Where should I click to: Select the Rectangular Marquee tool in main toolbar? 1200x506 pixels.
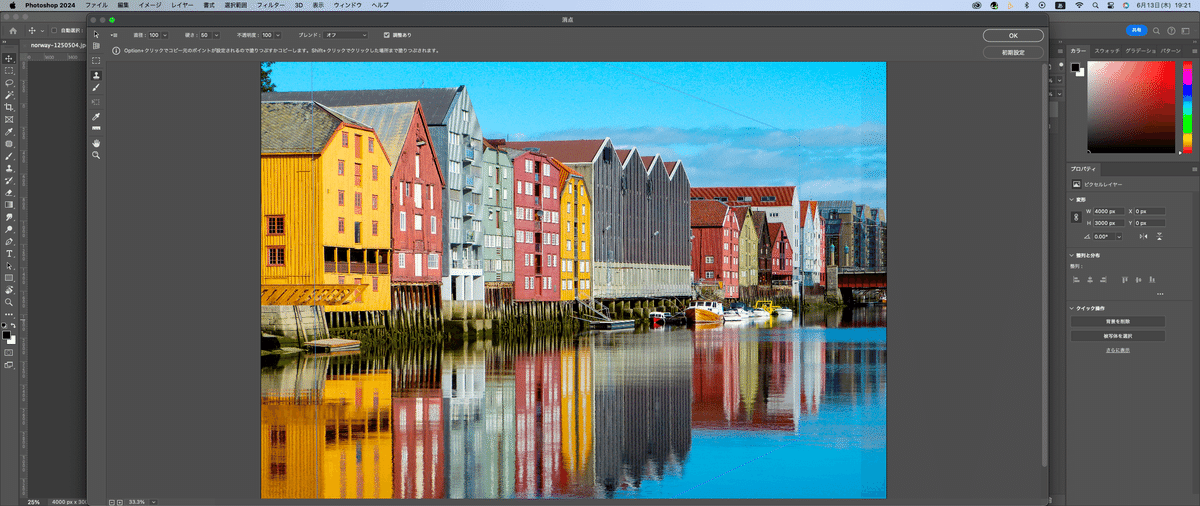click(9, 70)
